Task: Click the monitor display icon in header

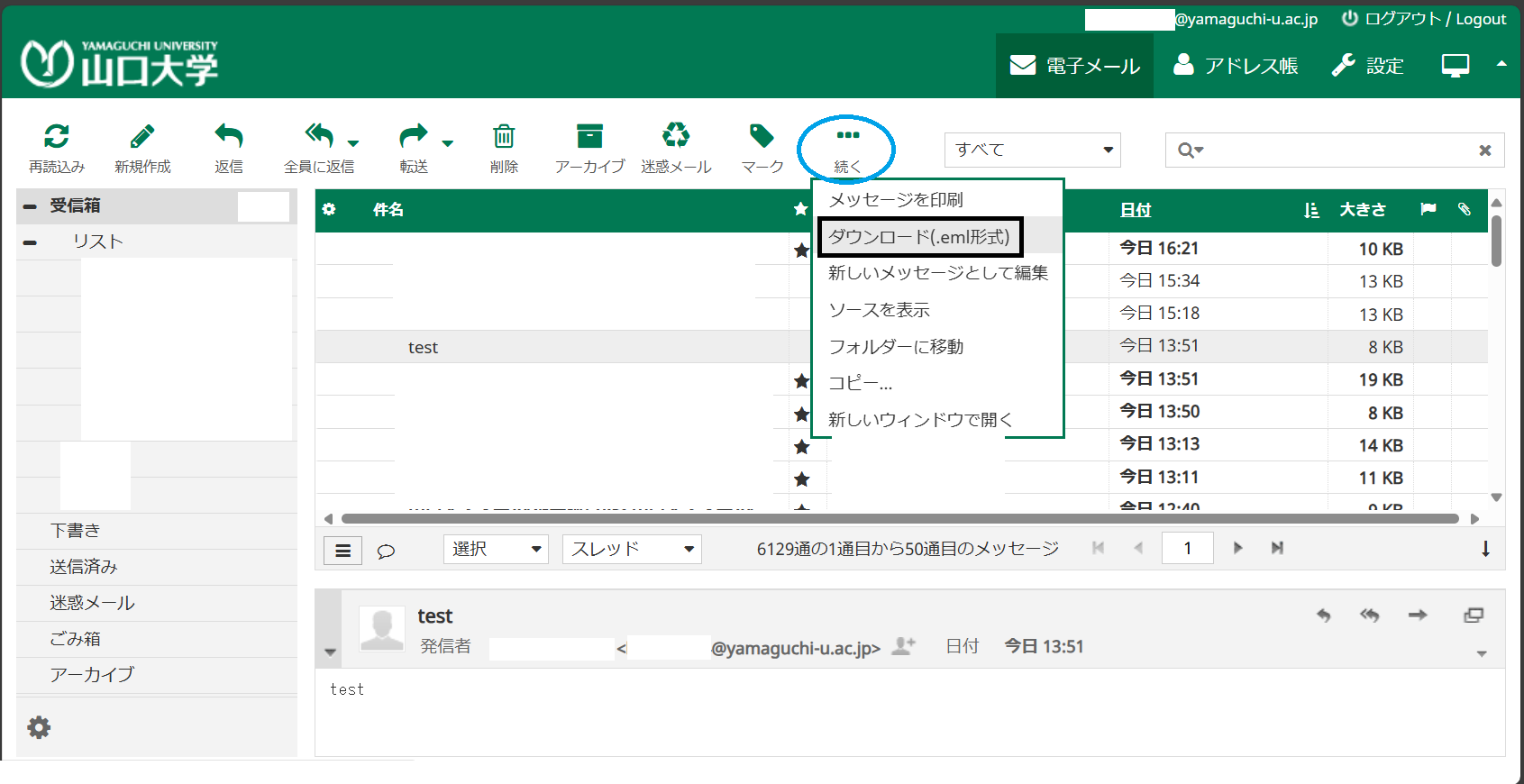Action: pos(1456,66)
